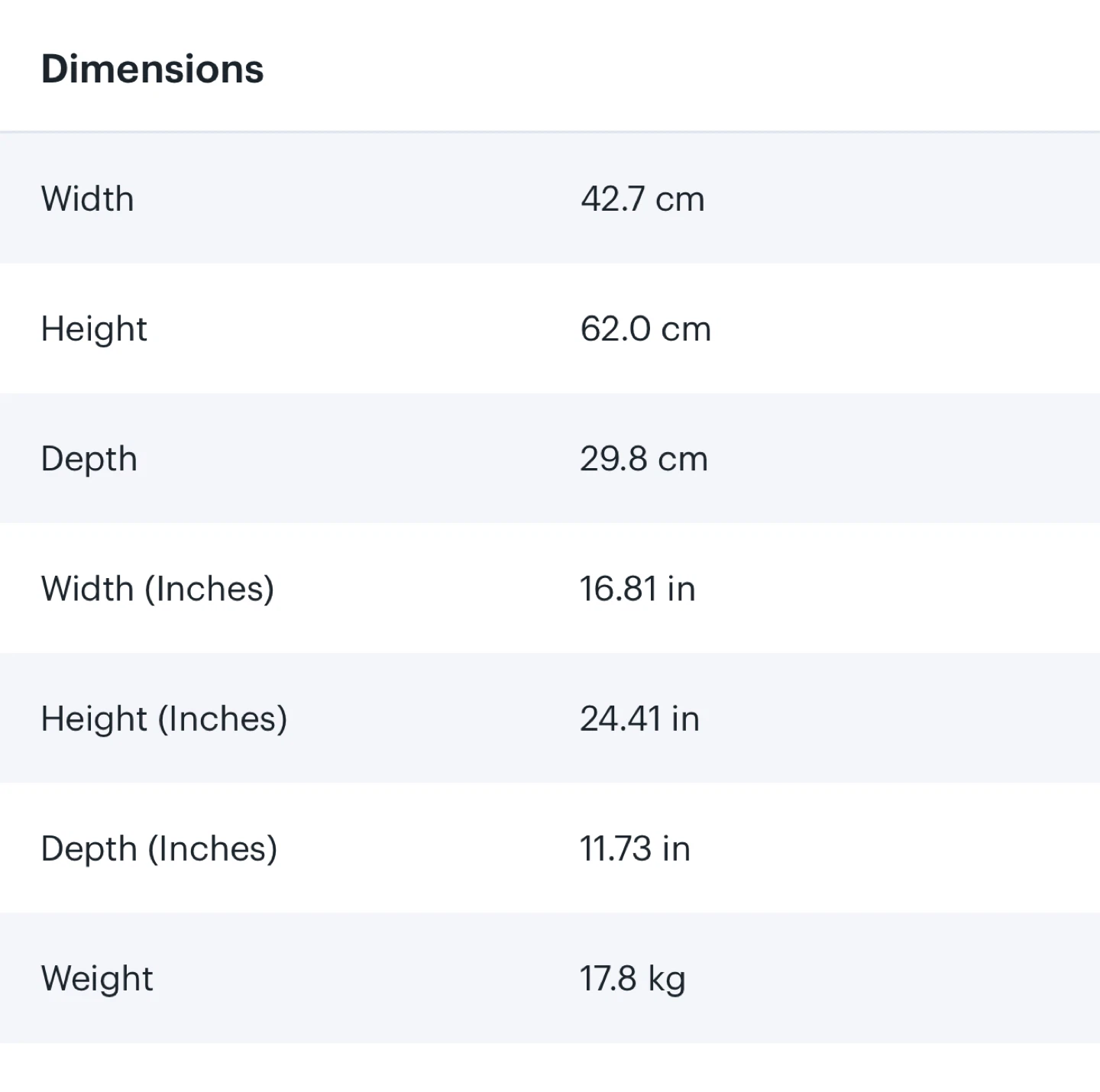Select the 16.81 in value
The height and width of the screenshot is (1092, 1100).
(637, 589)
